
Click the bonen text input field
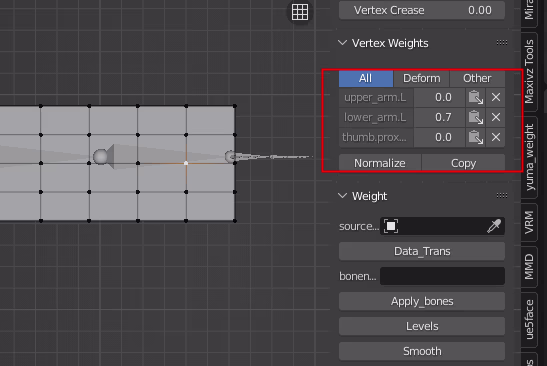pyautogui.click(x=442, y=276)
